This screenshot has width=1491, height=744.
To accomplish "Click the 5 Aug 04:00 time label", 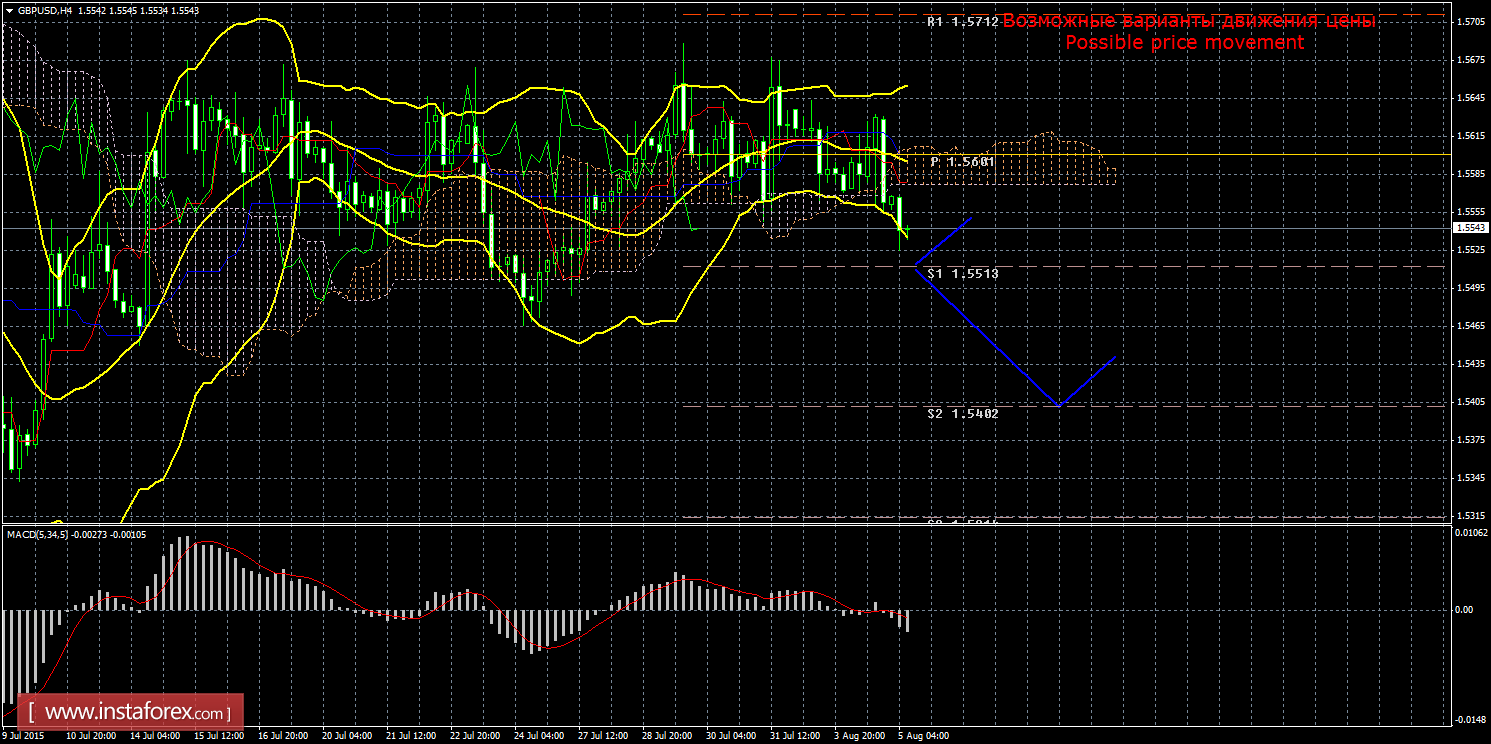I will [923, 736].
